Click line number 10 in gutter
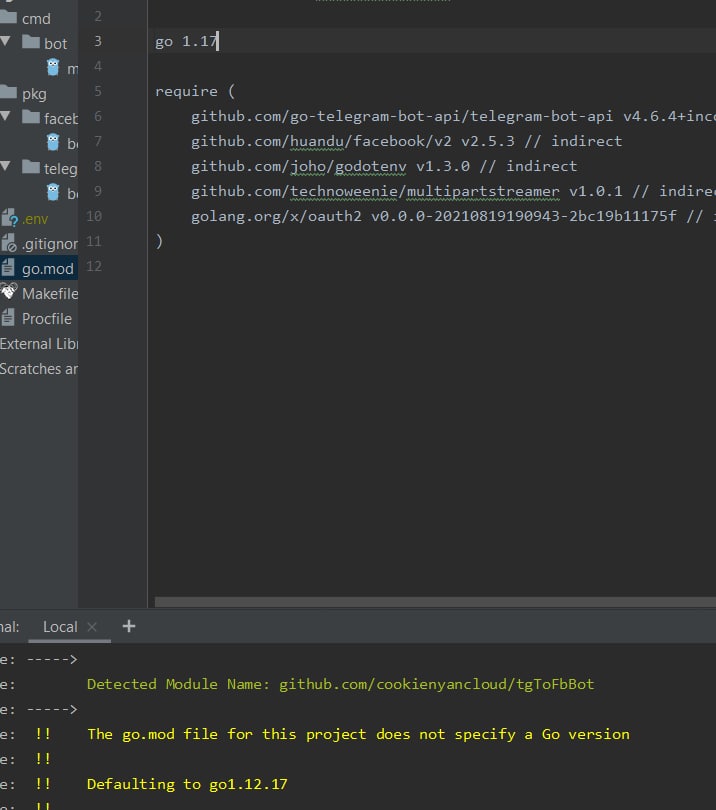This screenshot has height=810, width=716. tap(94, 216)
